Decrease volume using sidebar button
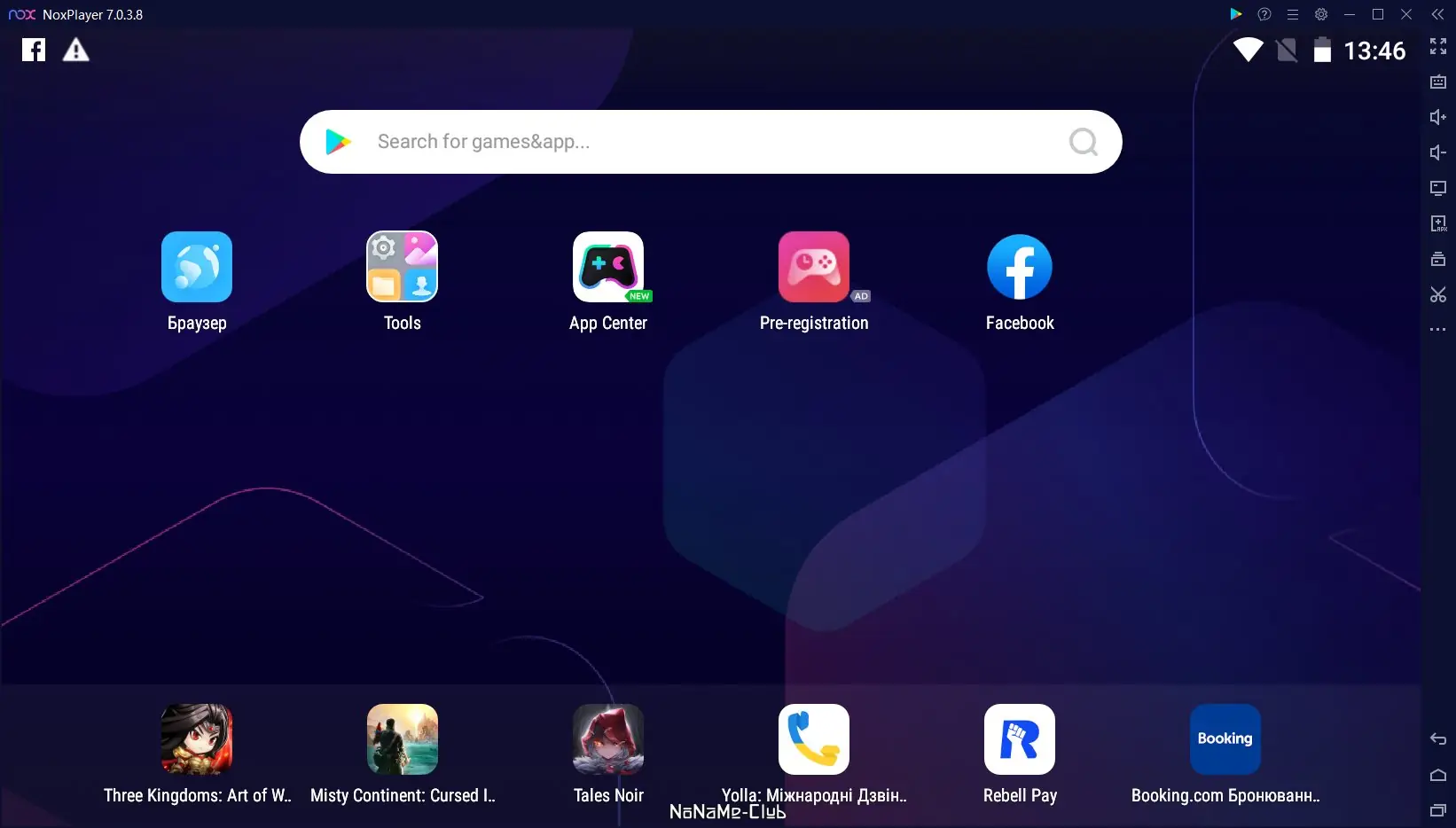Screen dimensions: 1456x828 (x=1438, y=152)
